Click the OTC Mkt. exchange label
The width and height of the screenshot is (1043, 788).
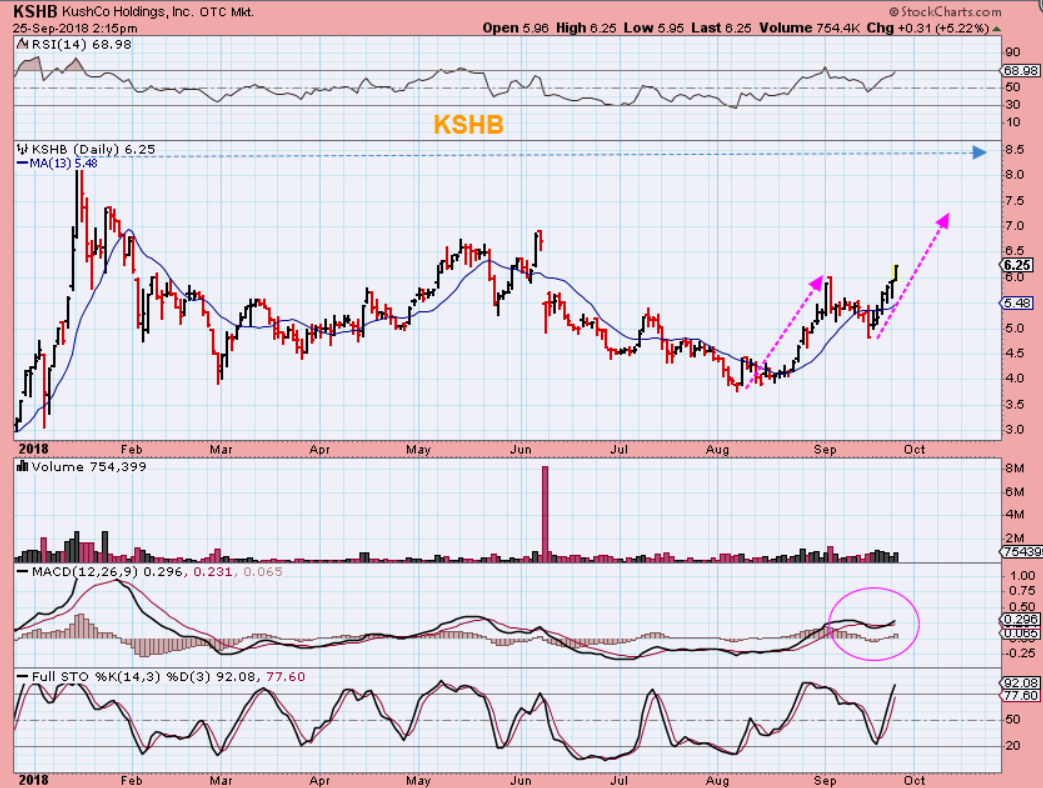(x=227, y=12)
